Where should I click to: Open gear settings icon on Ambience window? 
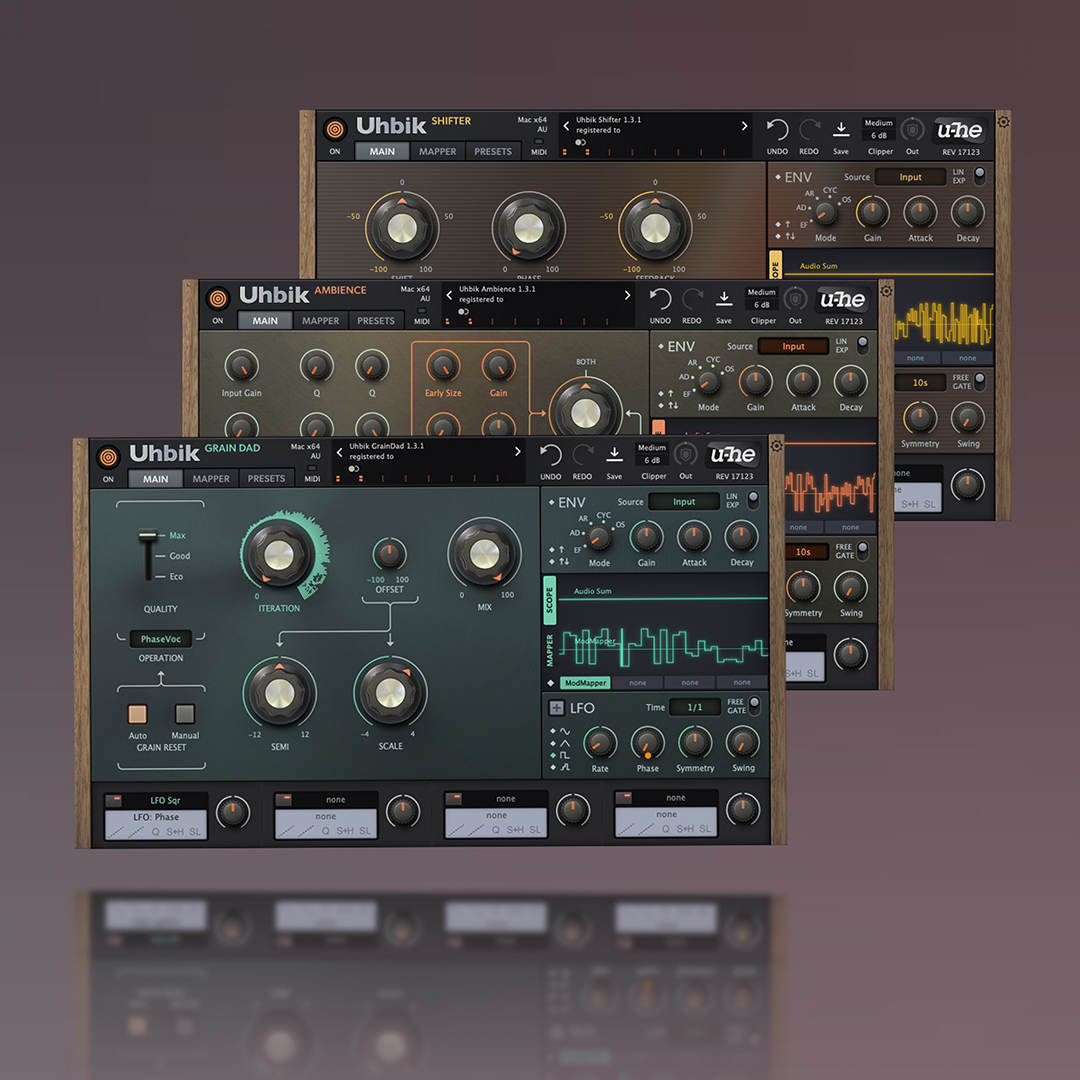886,291
